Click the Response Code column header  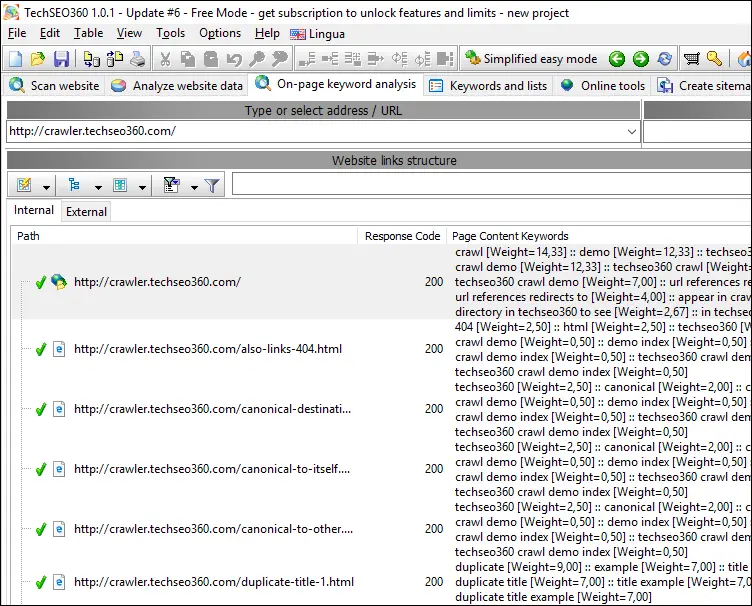click(402, 236)
